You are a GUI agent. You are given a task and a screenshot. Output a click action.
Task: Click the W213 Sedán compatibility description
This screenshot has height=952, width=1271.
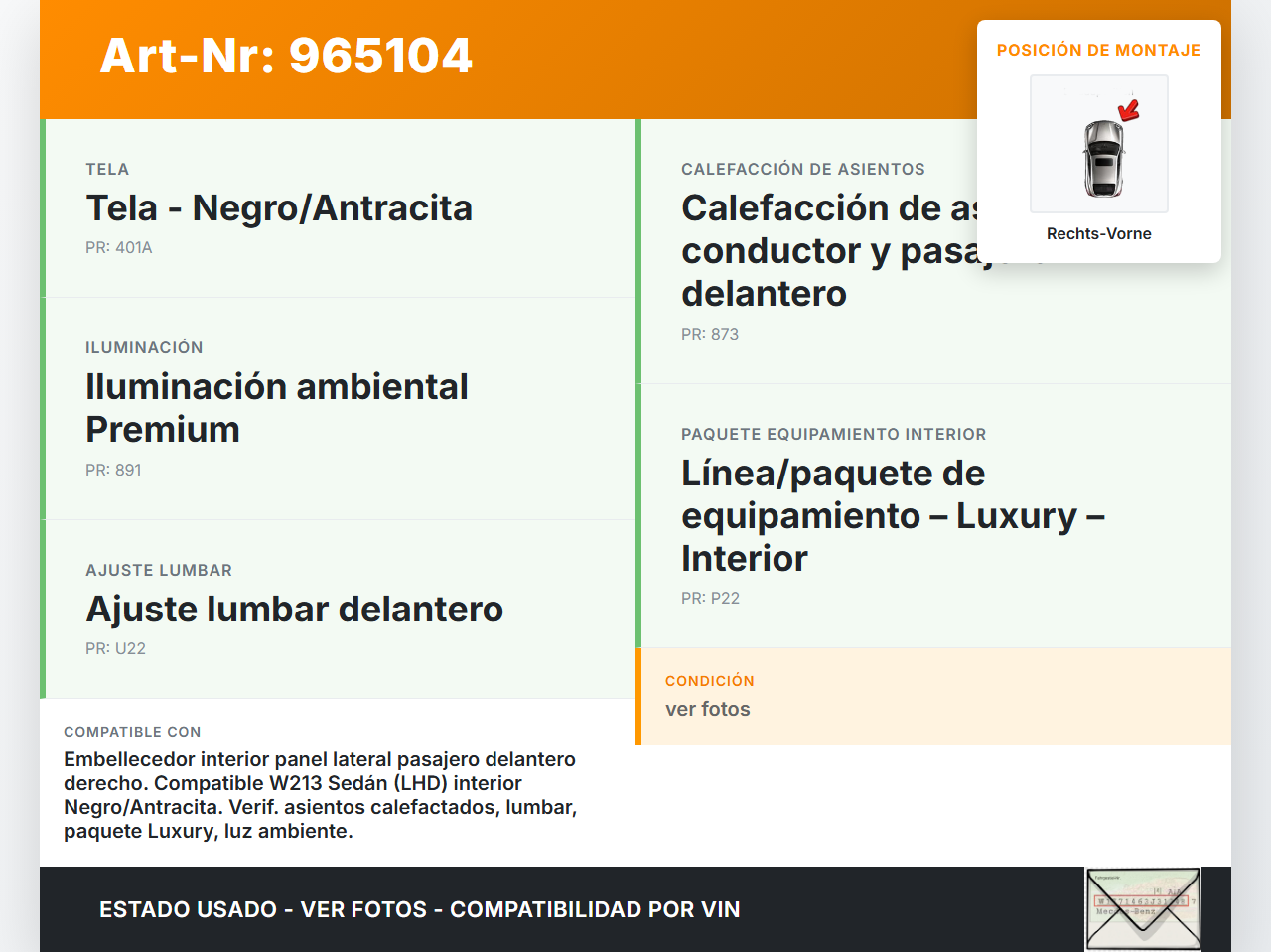tap(321, 795)
